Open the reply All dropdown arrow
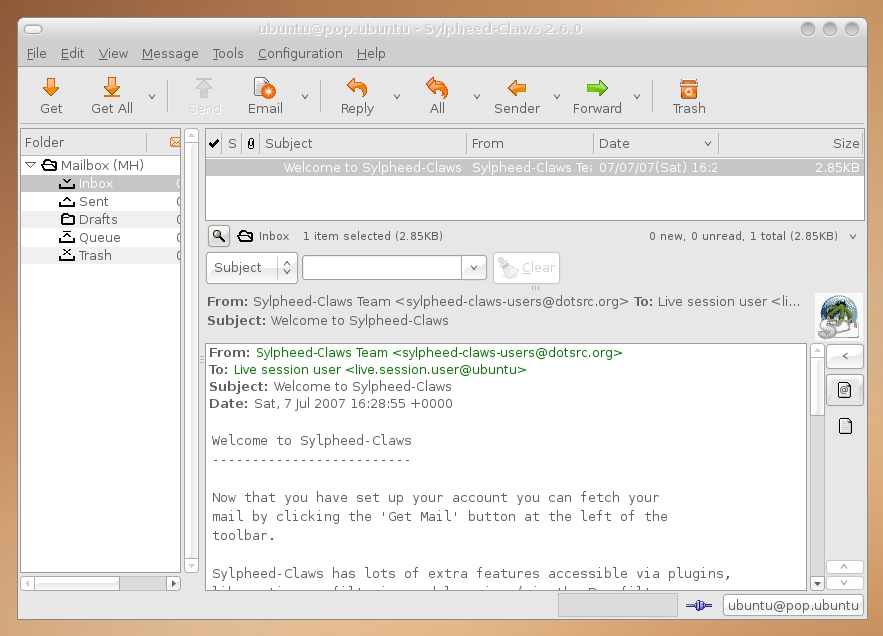Image resolution: width=883 pixels, height=636 pixels. (x=476, y=96)
